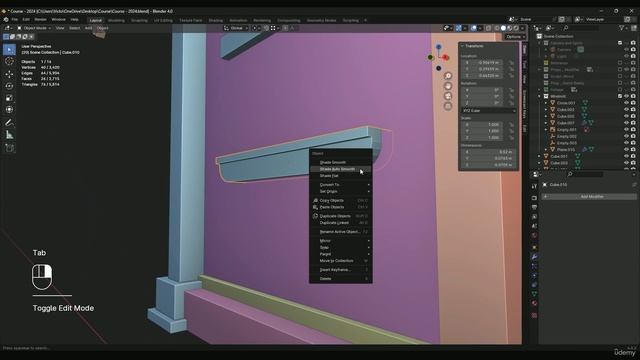Select the Rotate tool in the toolbar
Screen dimensions: 640x360
coord(9,86)
